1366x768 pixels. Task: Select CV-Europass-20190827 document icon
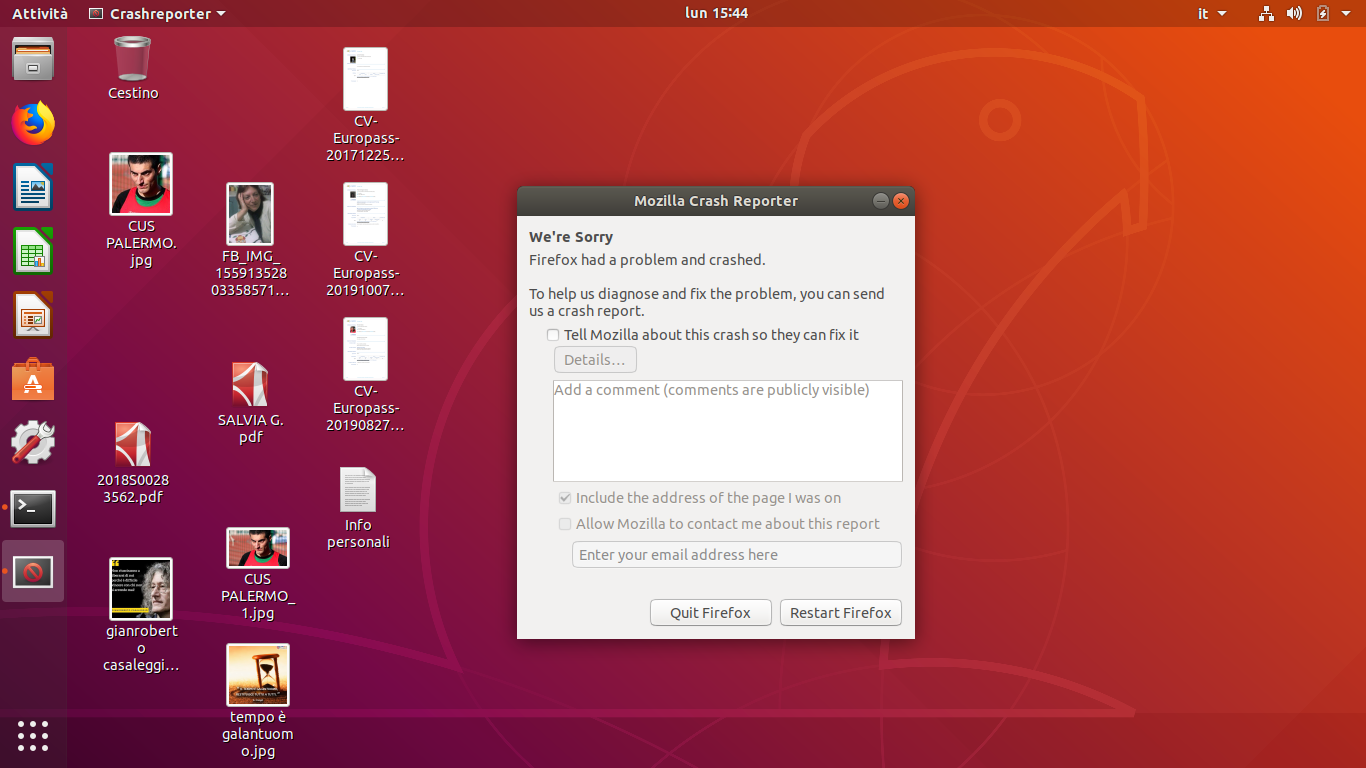(365, 349)
